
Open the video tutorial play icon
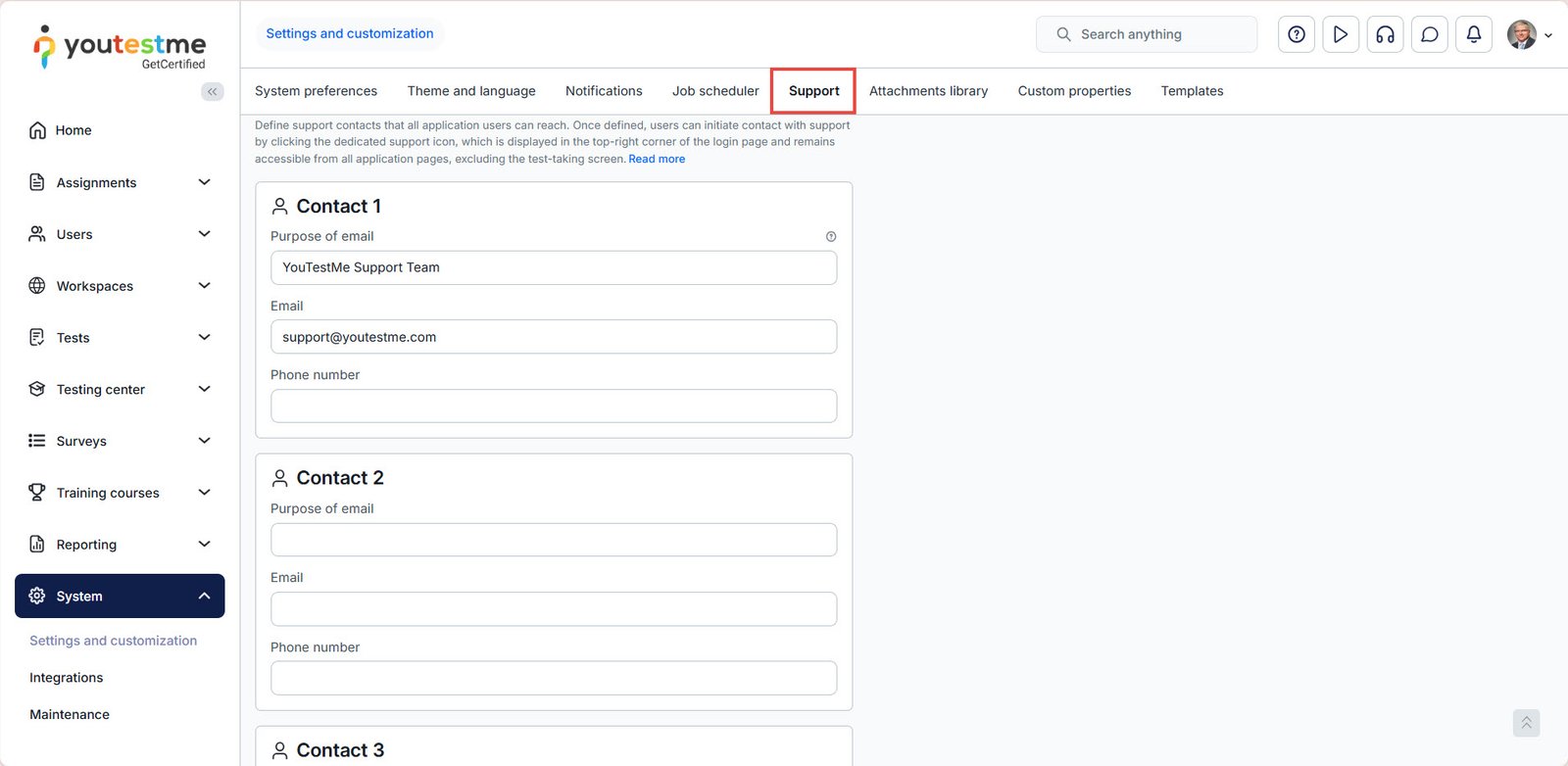(x=1340, y=34)
